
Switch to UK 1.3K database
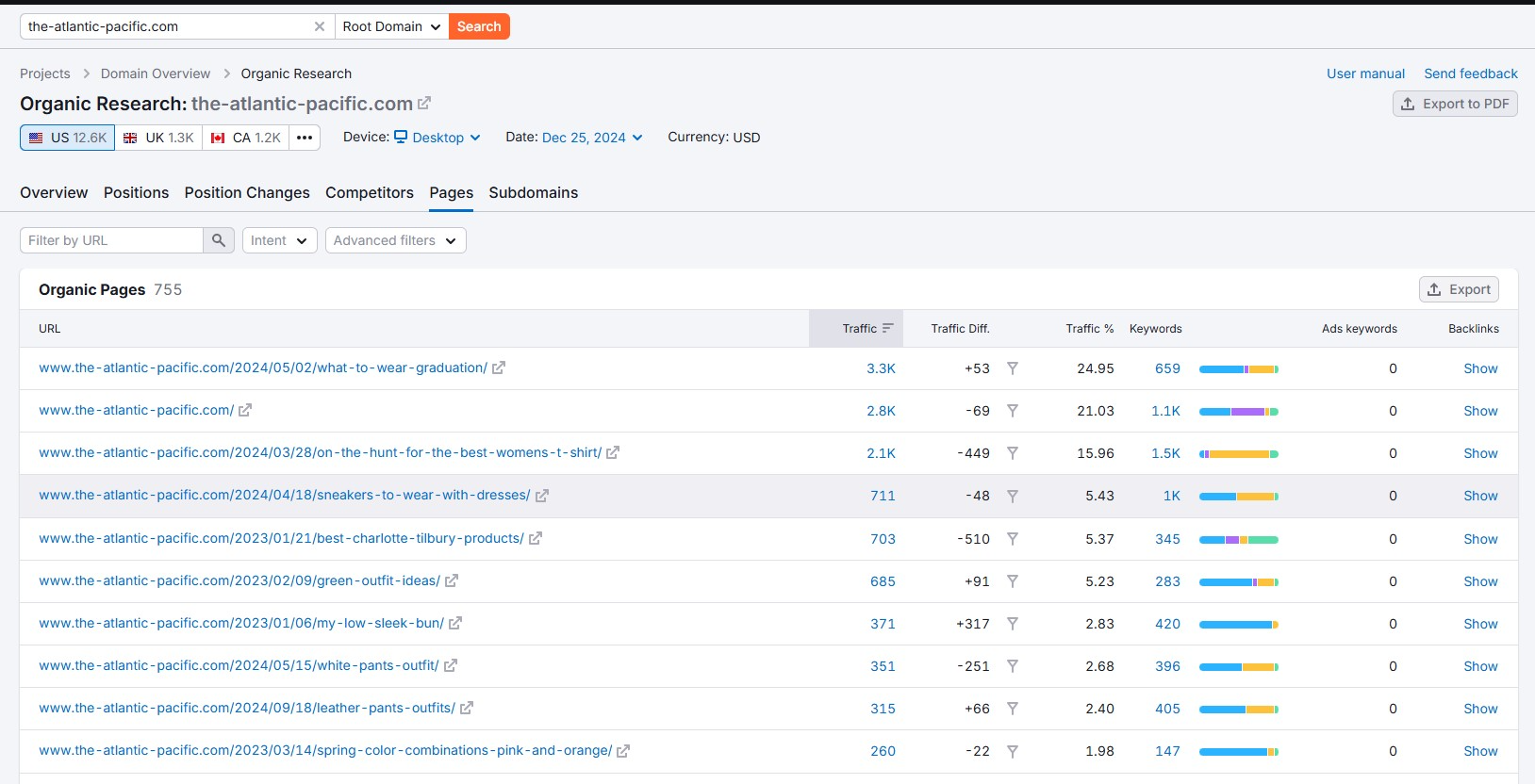158,138
